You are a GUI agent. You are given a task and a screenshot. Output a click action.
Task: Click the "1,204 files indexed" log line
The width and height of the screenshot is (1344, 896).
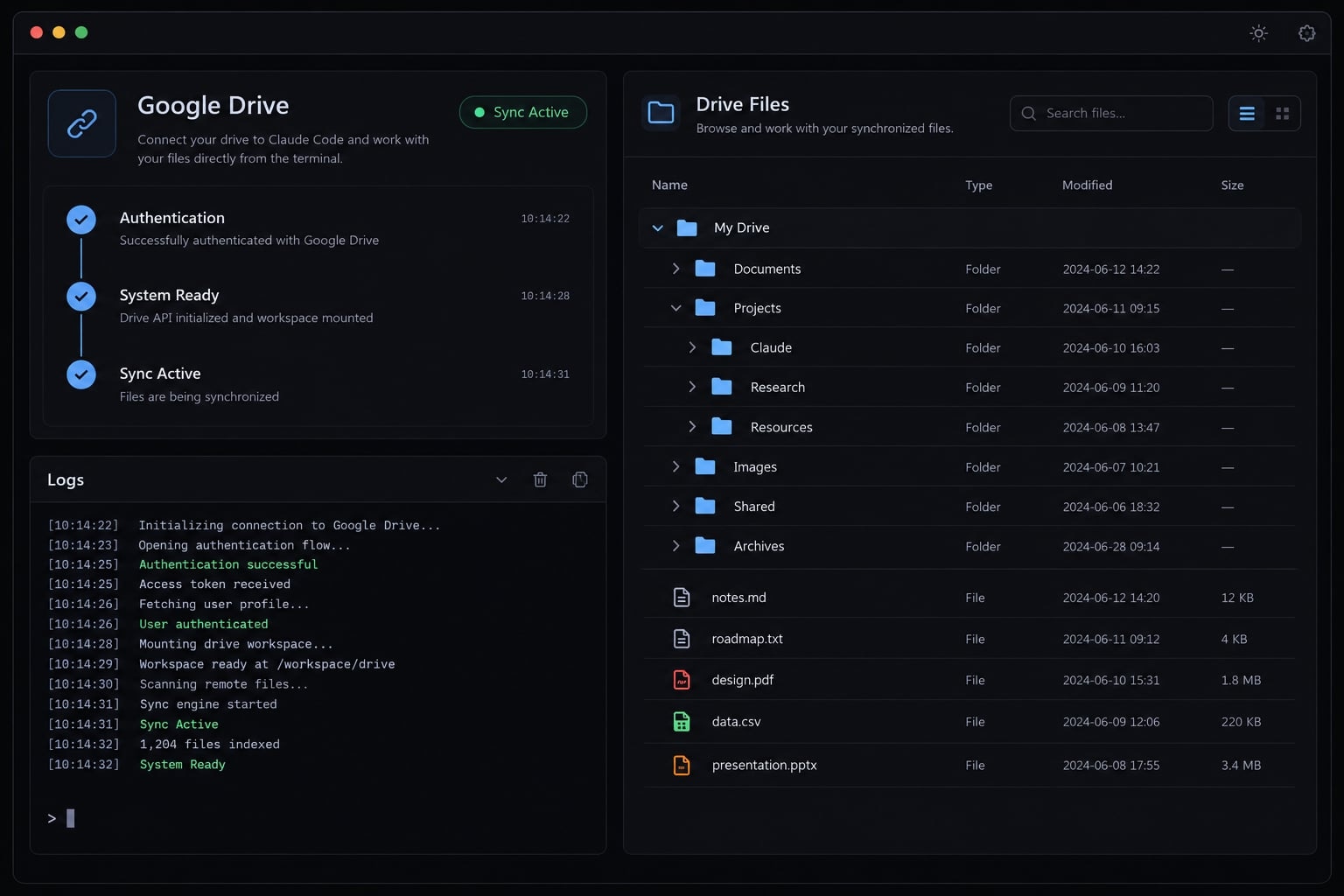coord(210,745)
